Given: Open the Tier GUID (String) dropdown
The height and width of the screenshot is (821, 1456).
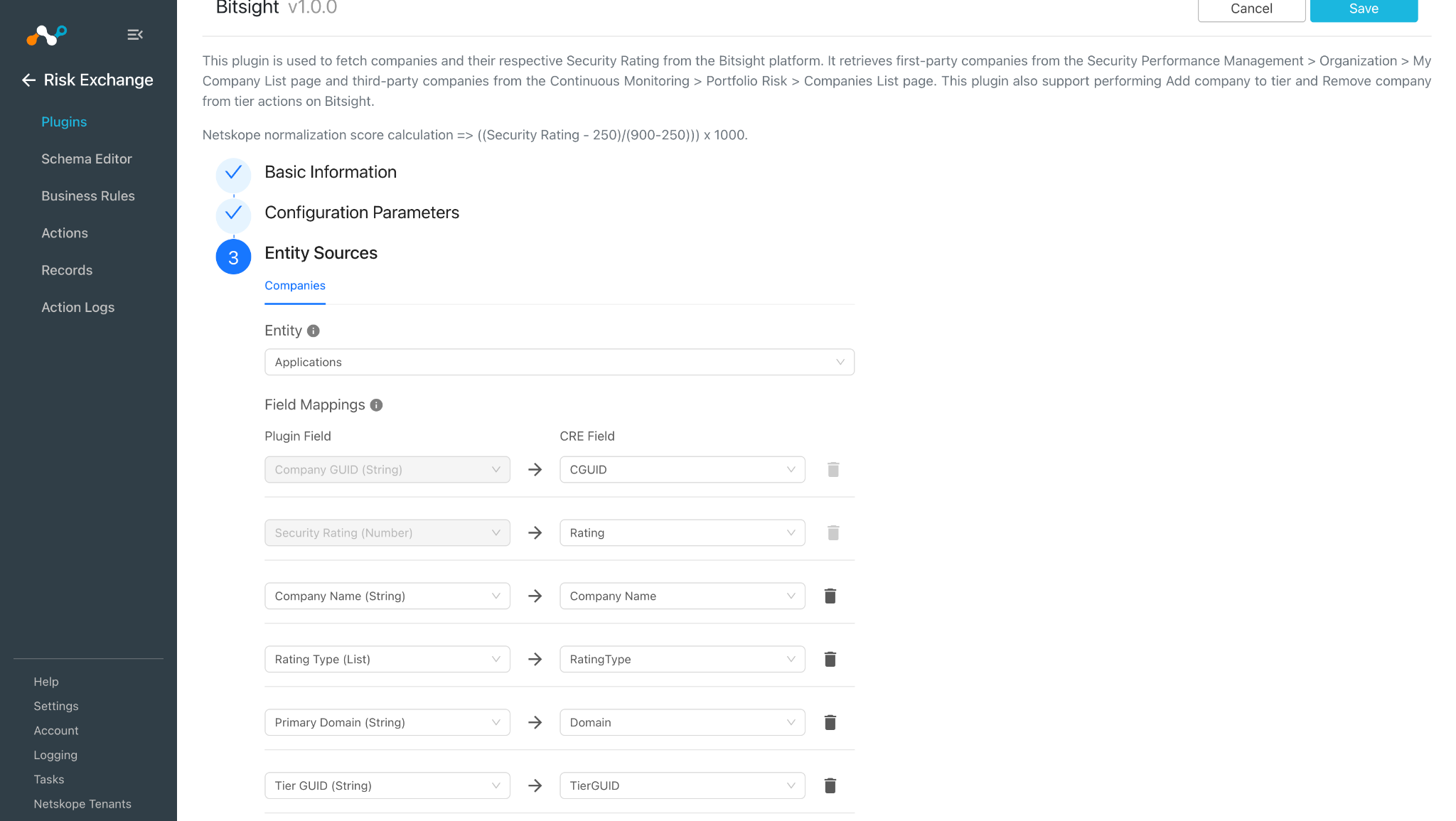Looking at the screenshot, I should click(x=387, y=786).
